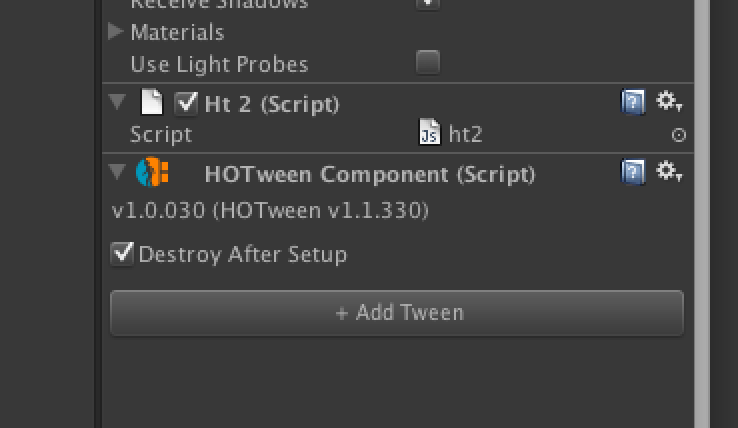Screen dimensions: 738x428
Task: Click the + Add Tween button
Action: (397, 313)
